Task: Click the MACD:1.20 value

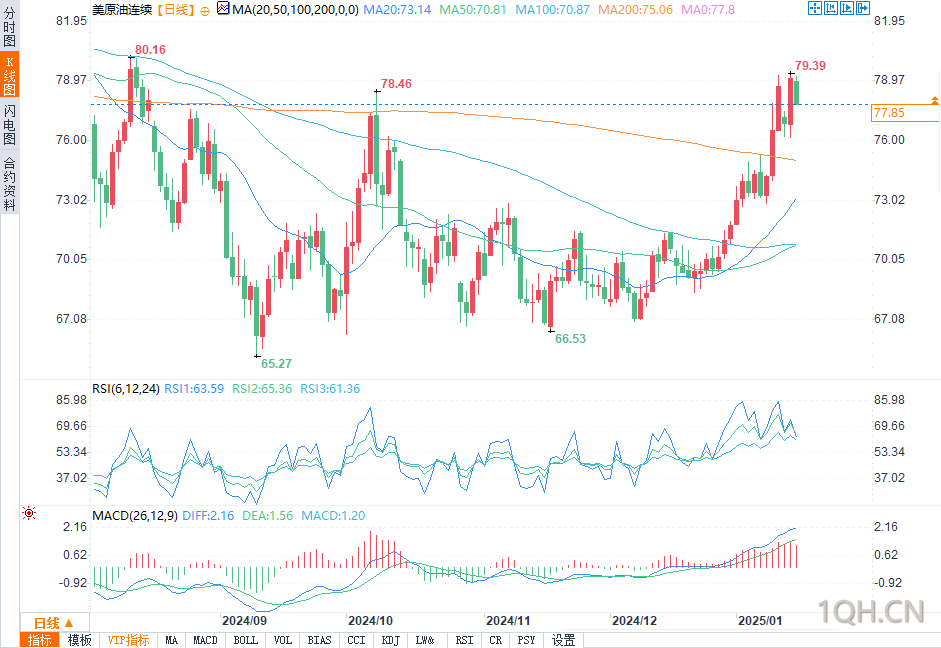Action: pos(333,516)
